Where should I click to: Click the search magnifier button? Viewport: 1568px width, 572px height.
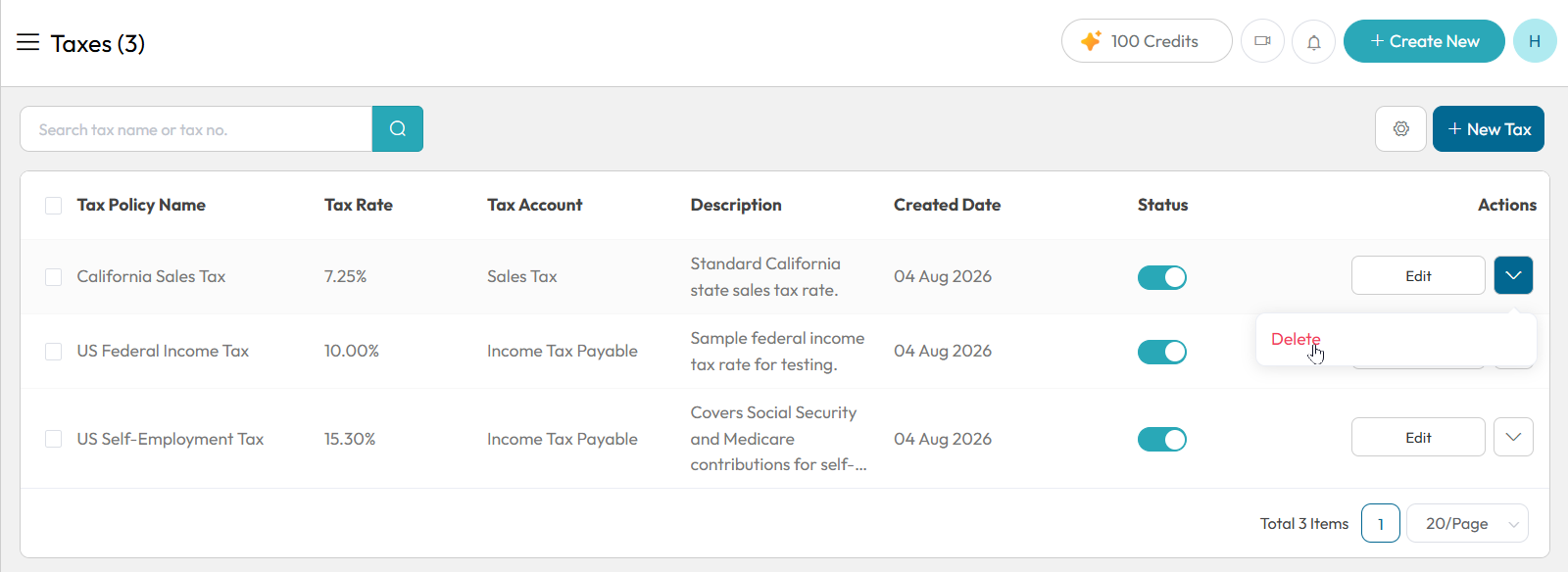click(398, 128)
